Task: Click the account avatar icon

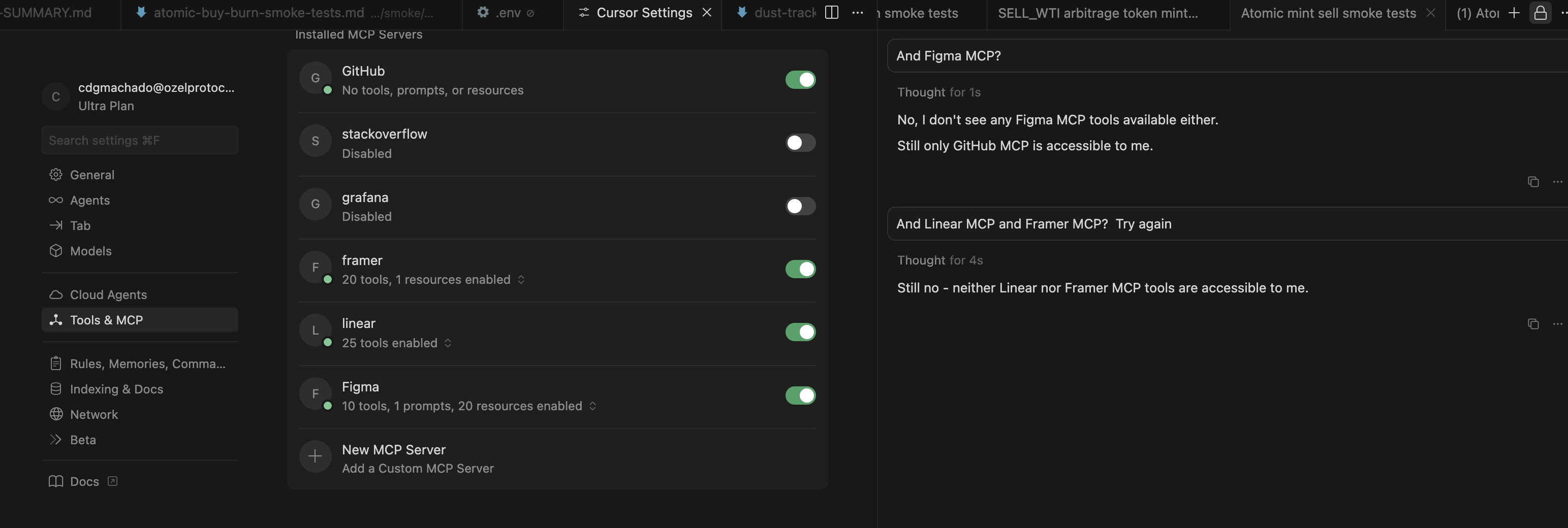Action: (x=55, y=97)
